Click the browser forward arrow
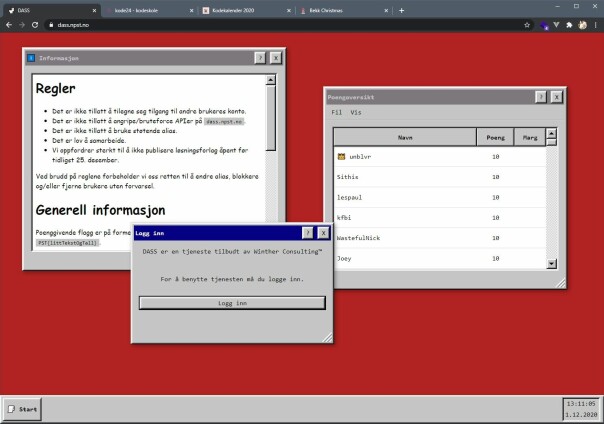Image resolution: width=604 pixels, height=424 pixels. (x=22, y=25)
